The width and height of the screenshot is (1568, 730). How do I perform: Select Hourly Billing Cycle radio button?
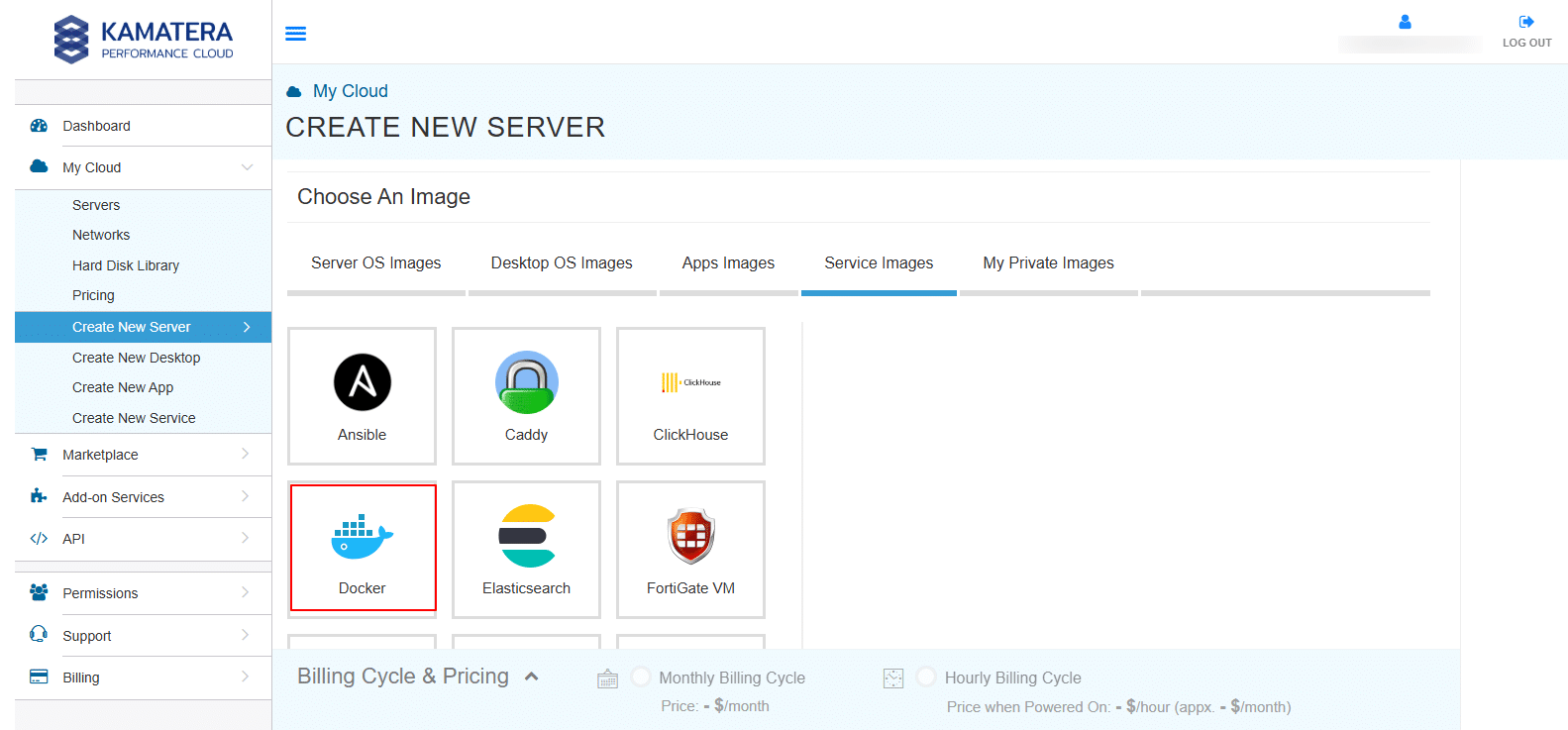click(926, 677)
